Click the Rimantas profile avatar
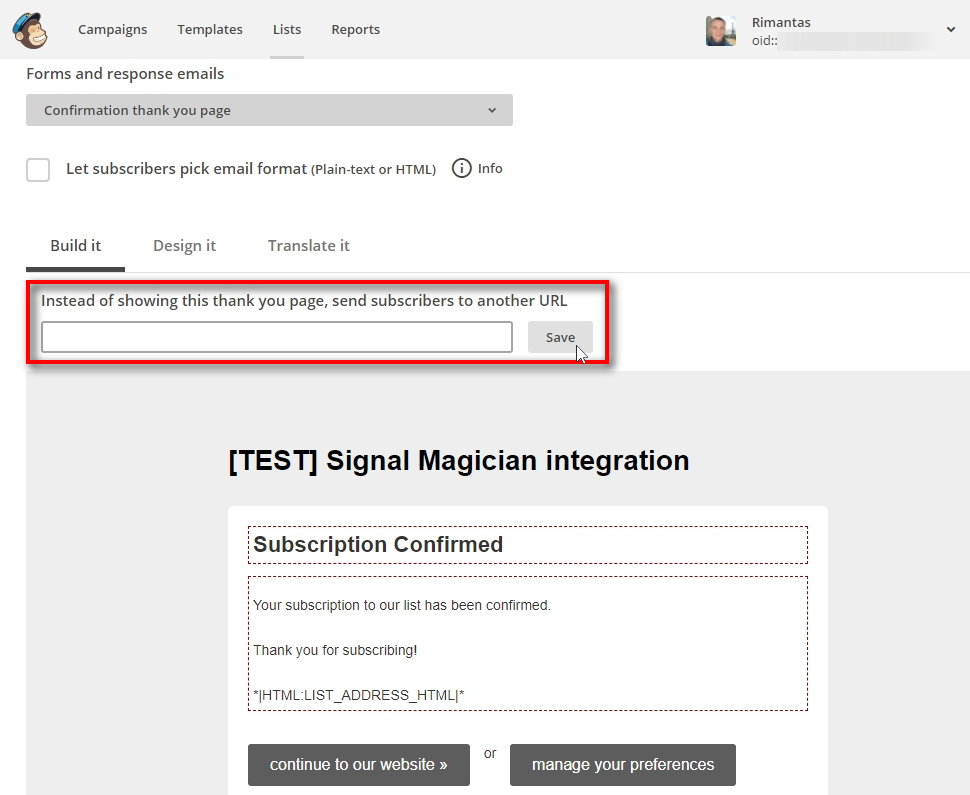 click(x=720, y=31)
